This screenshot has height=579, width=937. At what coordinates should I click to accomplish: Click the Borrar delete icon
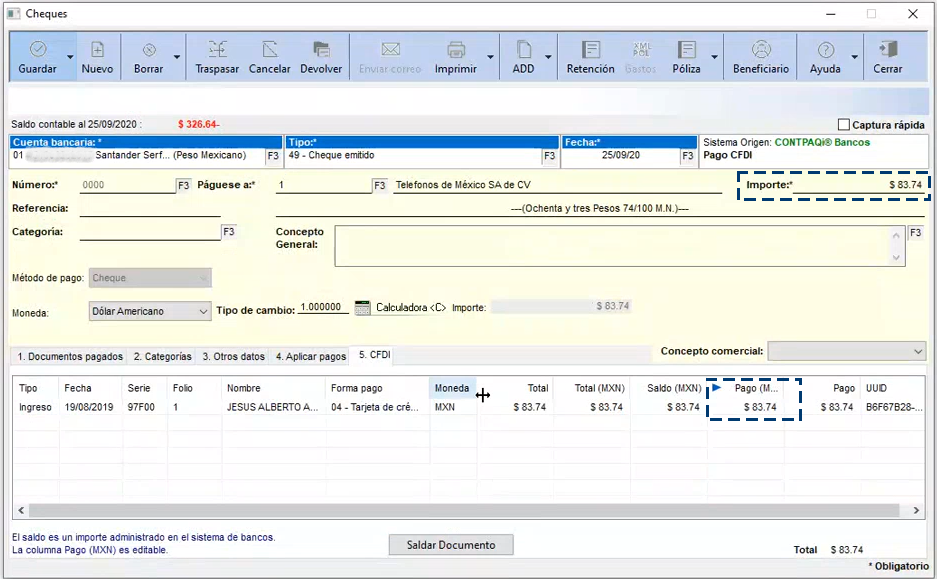pyautogui.click(x=148, y=50)
